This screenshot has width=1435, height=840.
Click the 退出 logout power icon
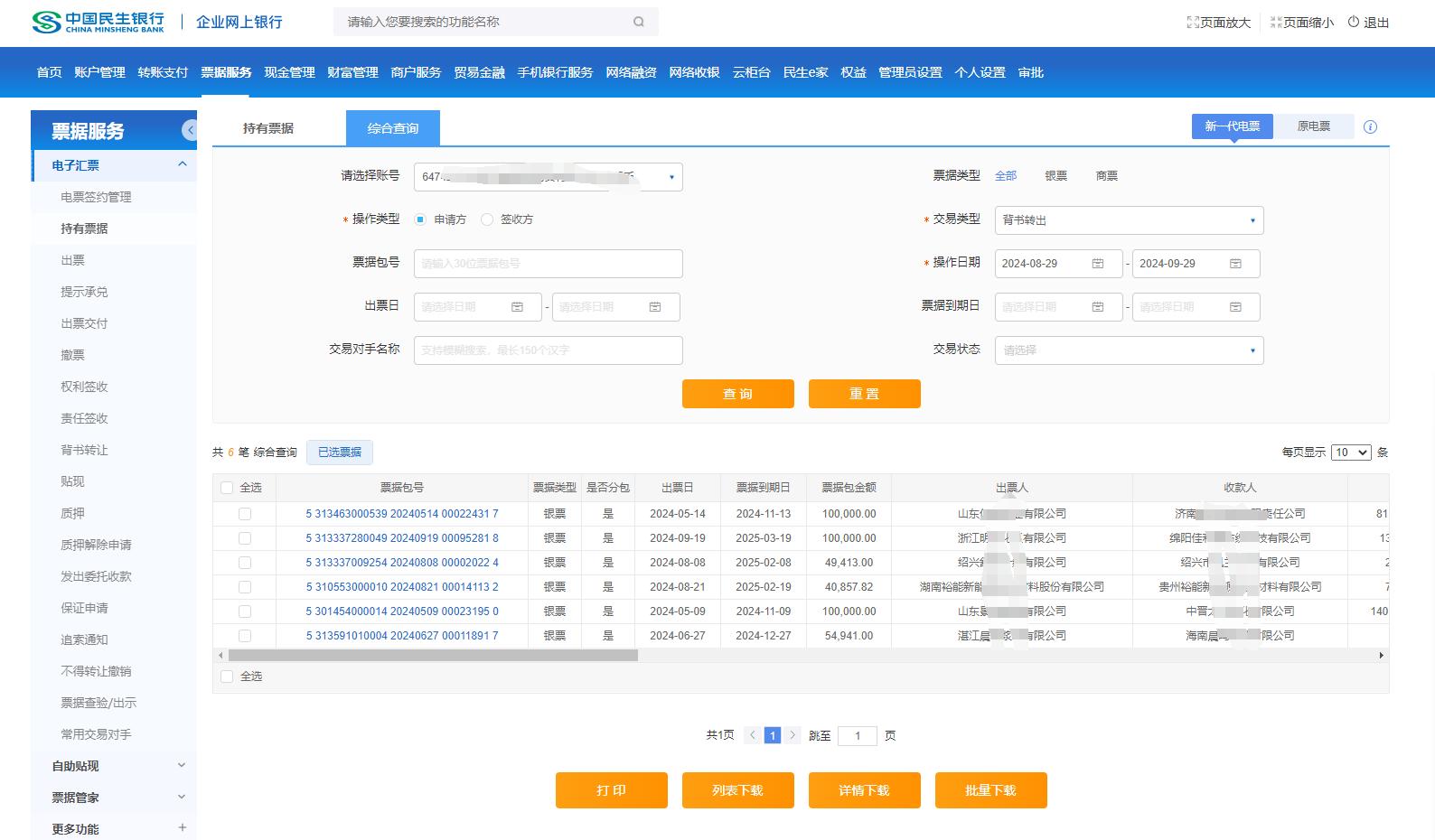point(1354,22)
